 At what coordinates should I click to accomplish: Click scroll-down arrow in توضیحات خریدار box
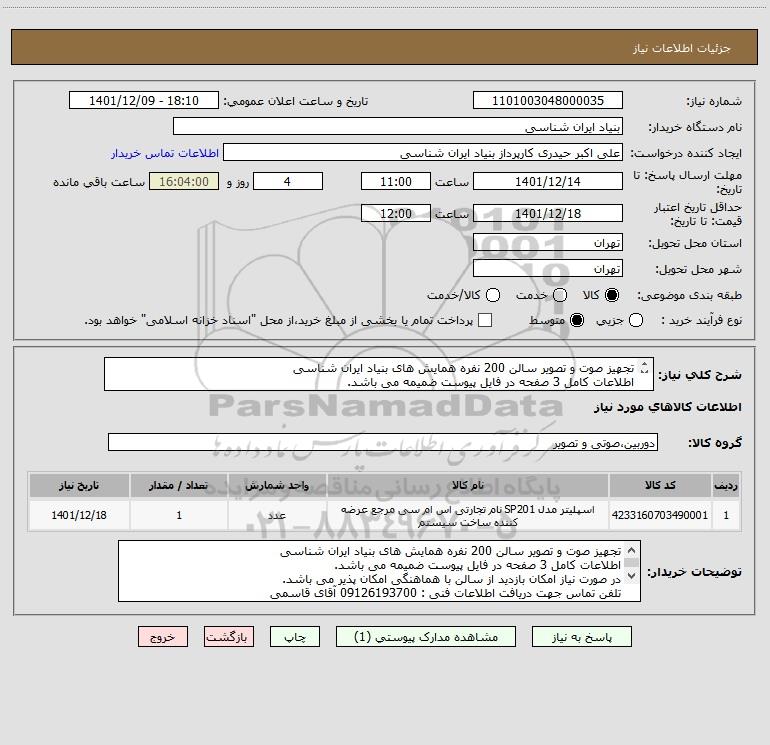click(632, 575)
